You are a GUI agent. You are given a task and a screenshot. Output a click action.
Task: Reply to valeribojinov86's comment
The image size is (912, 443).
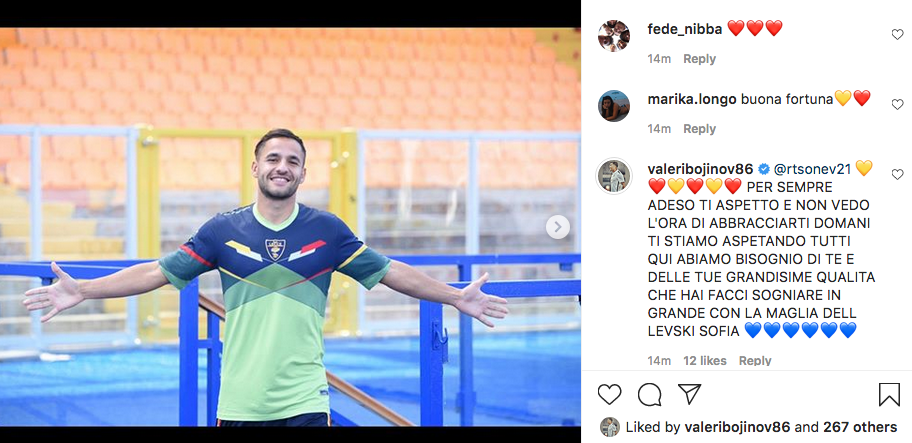755,361
